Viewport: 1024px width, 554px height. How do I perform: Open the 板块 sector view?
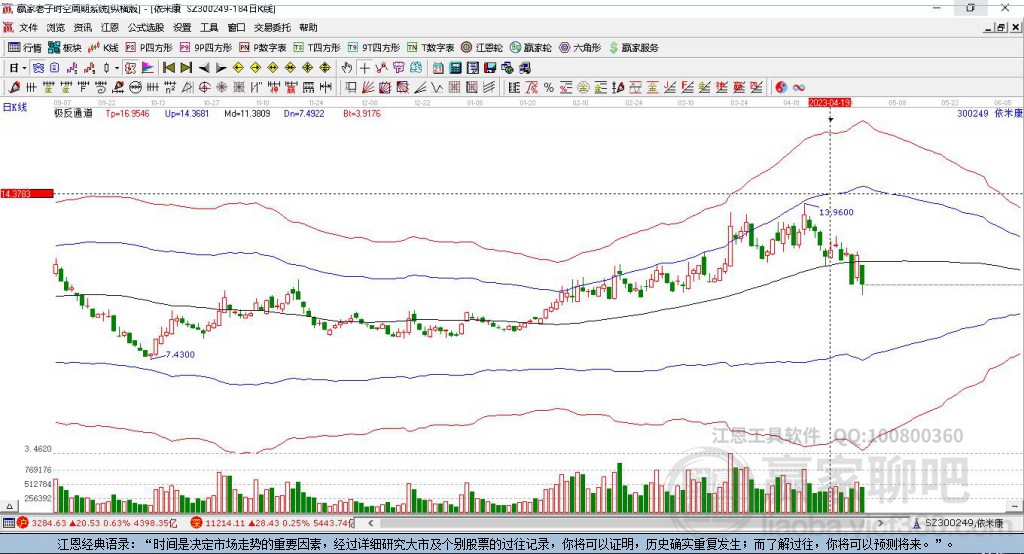click(65, 48)
